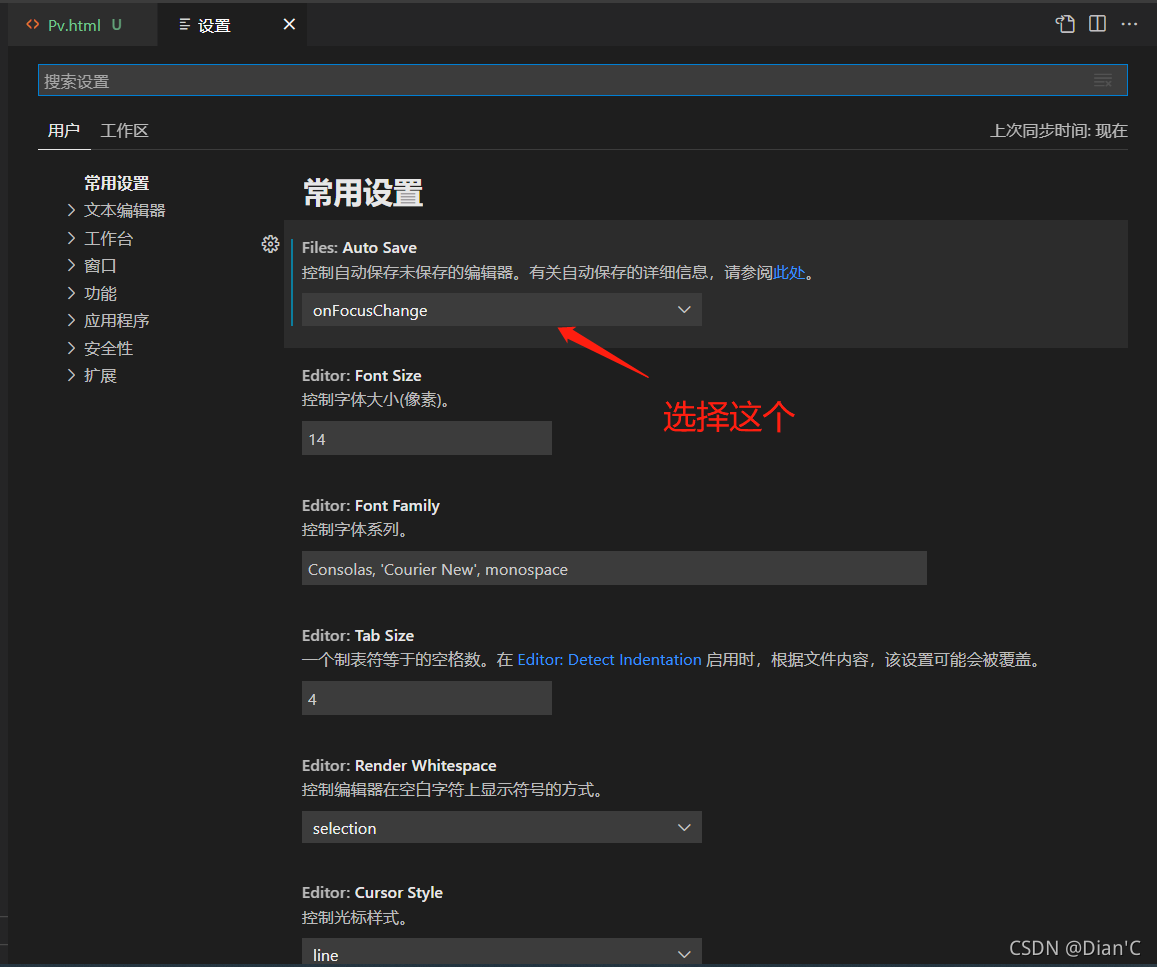Viewport: 1157px width, 967px height.
Task: Expand the 文本编辑器 category
Action: (117, 210)
